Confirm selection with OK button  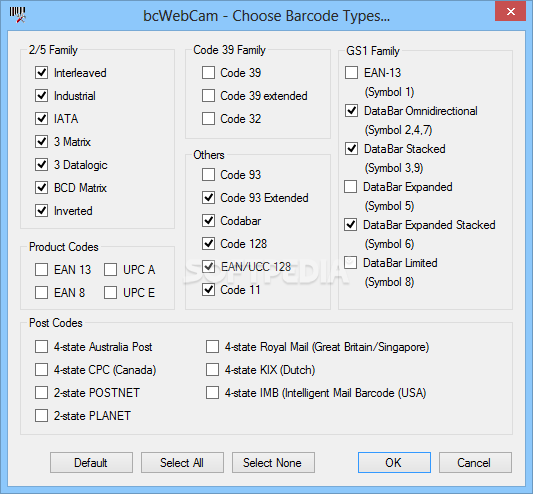coord(394,462)
